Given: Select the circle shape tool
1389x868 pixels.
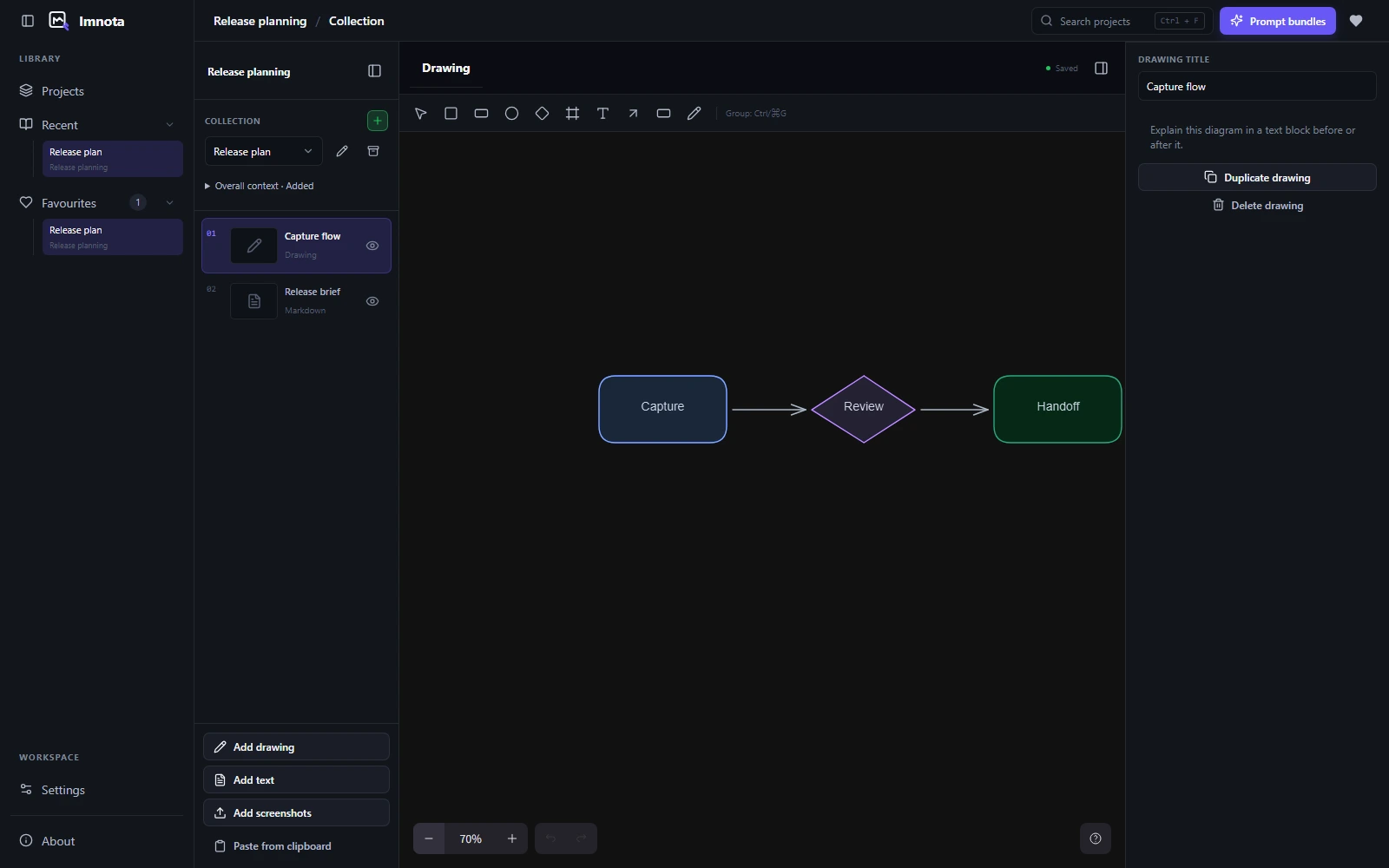Looking at the screenshot, I should pos(511,114).
